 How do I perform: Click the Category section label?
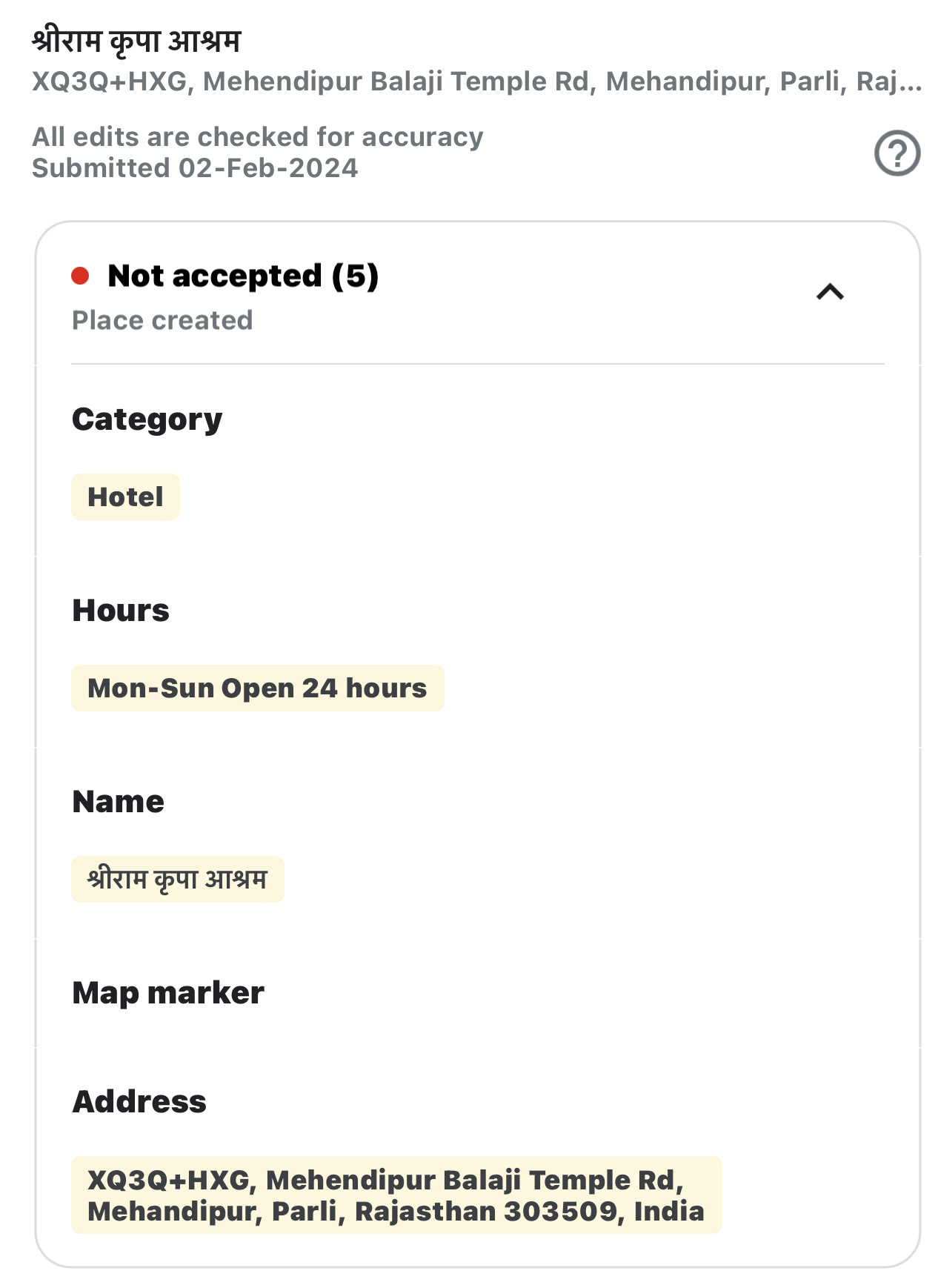[x=147, y=419]
